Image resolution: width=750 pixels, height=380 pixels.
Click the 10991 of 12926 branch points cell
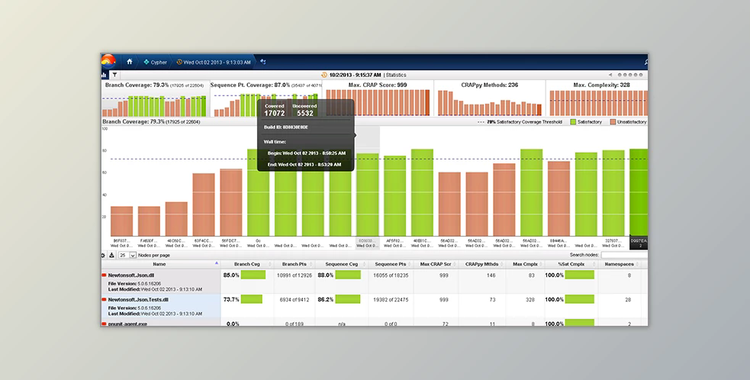[294, 276]
